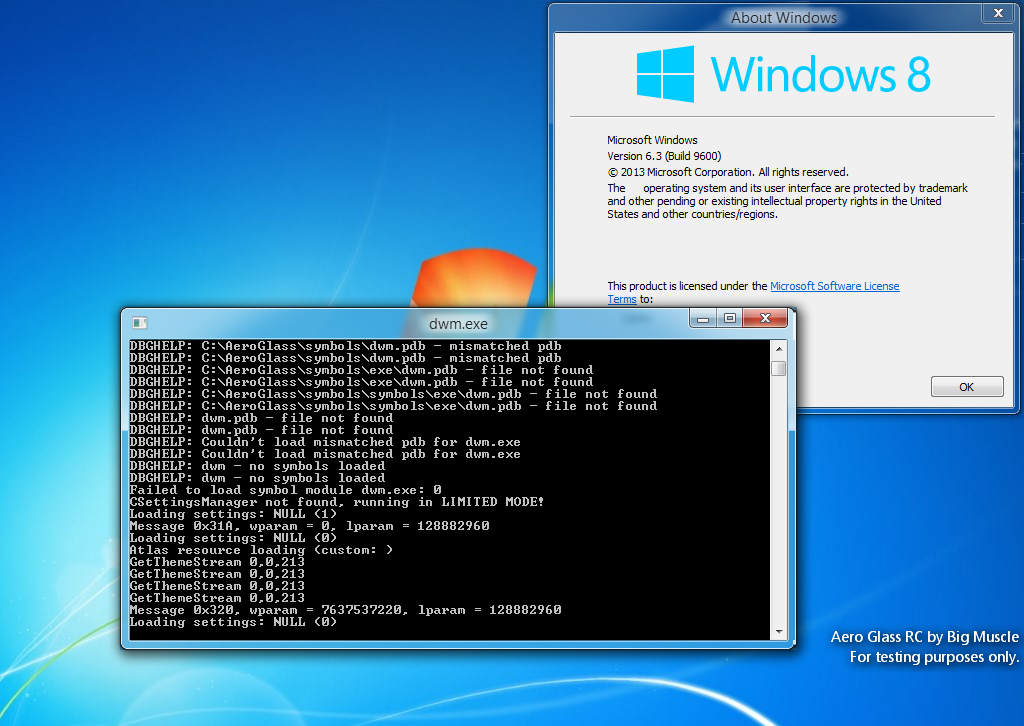Click the 'Terms' hyperlink text
The width and height of the screenshot is (1024, 726).
point(621,298)
